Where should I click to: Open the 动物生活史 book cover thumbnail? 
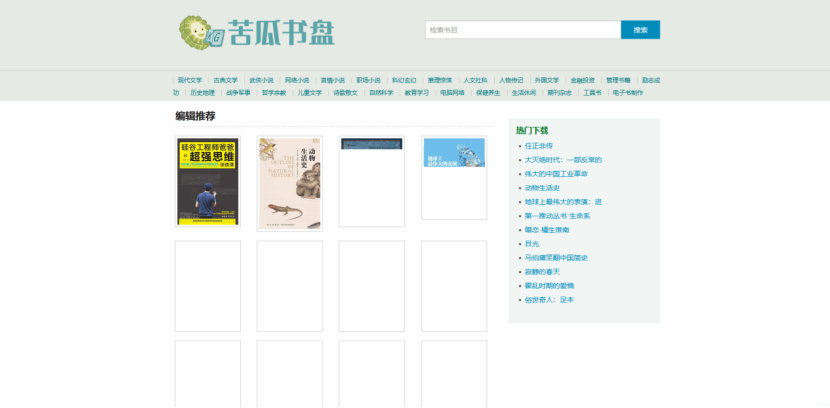(290, 183)
